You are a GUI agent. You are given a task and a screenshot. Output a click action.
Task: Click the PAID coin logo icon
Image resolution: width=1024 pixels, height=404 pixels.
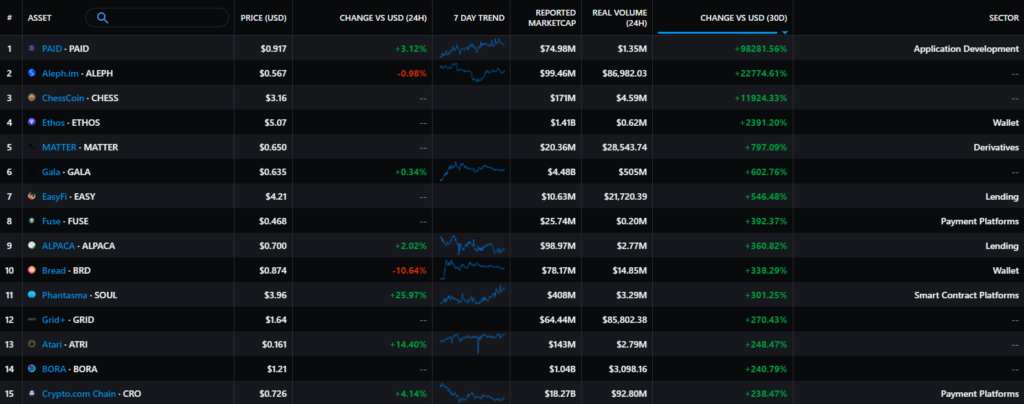pos(32,48)
